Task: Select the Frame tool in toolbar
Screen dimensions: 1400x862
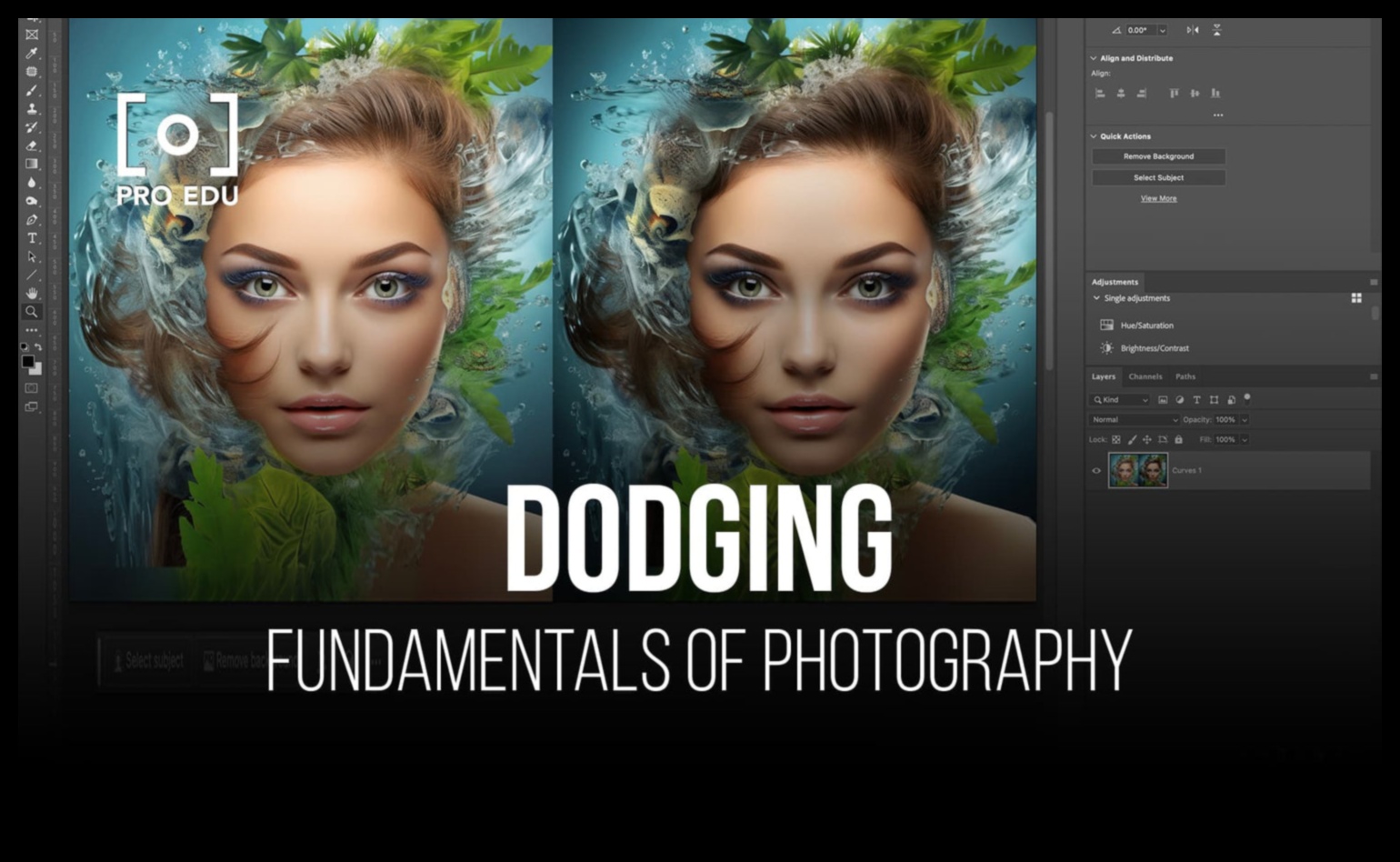Action: [32, 35]
